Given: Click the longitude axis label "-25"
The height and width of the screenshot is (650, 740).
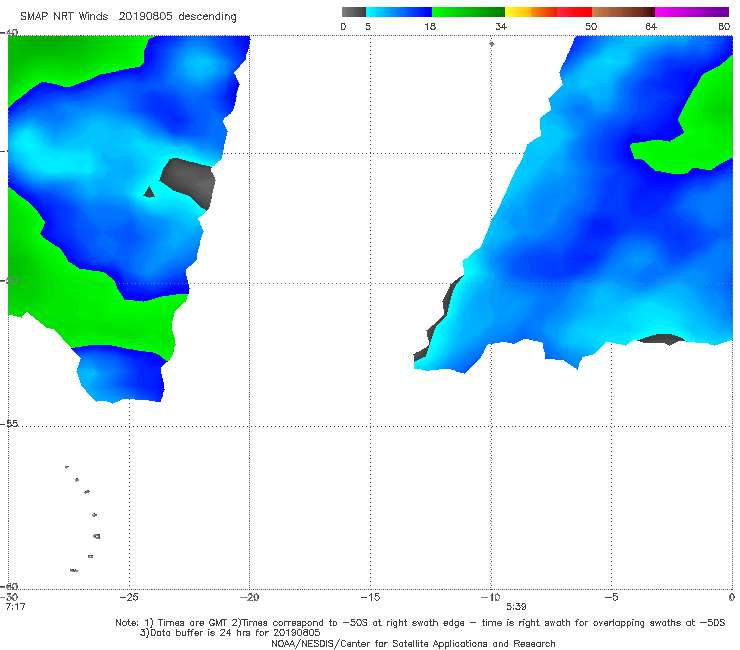Looking at the screenshot, I should 129,597.
